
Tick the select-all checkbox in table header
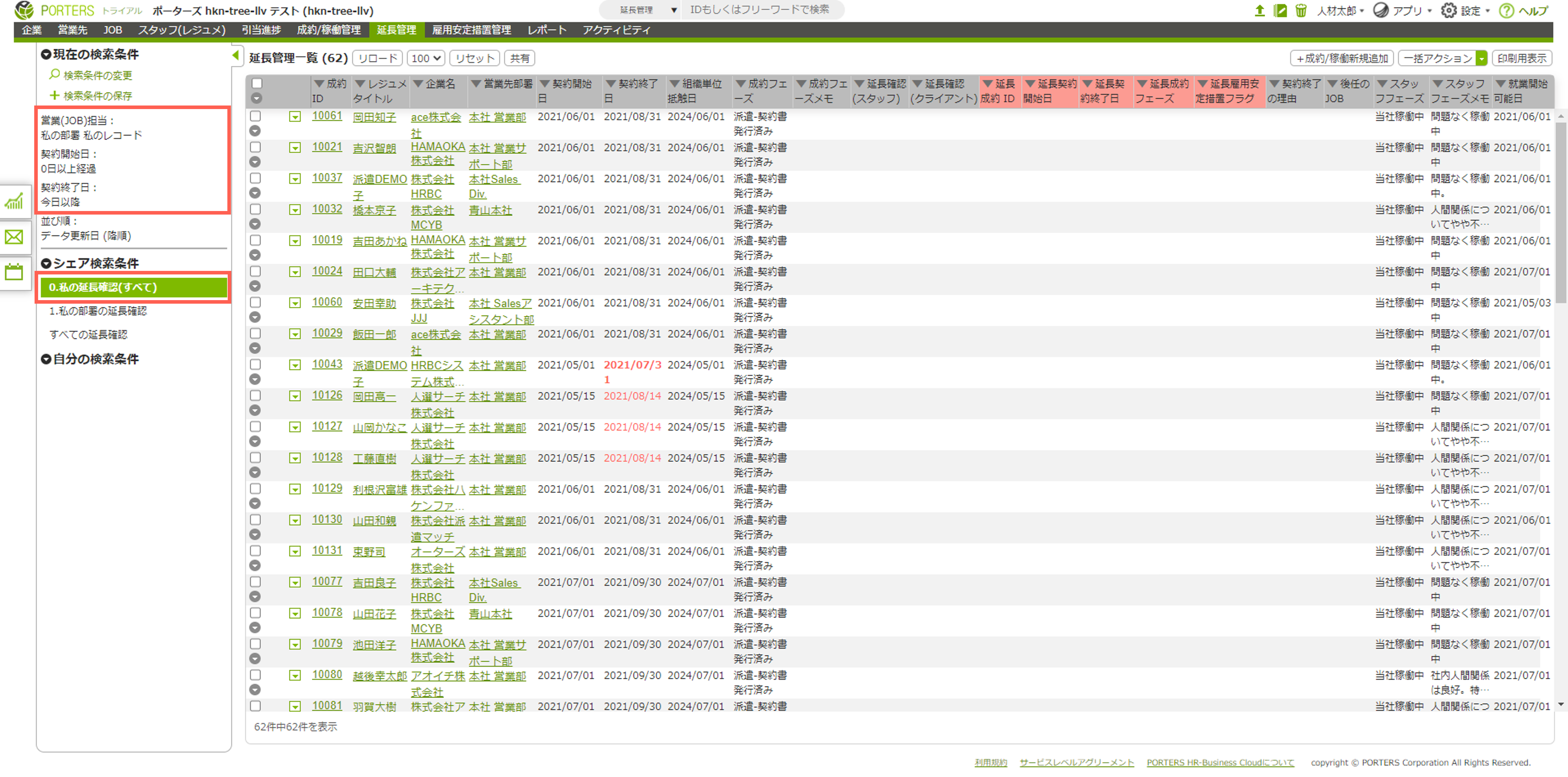(x=257, y=83)
